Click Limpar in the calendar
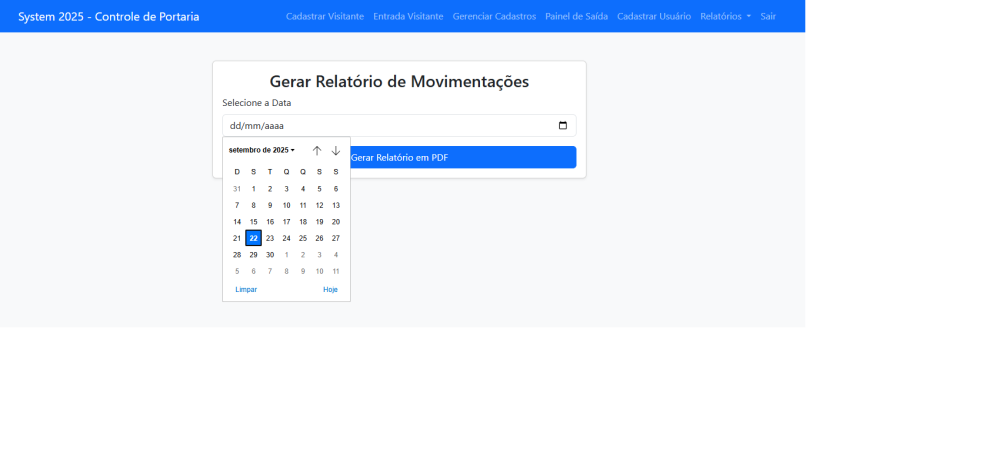Image resolution: width=1000 pixels, height=471 pixels. (246, 289)
